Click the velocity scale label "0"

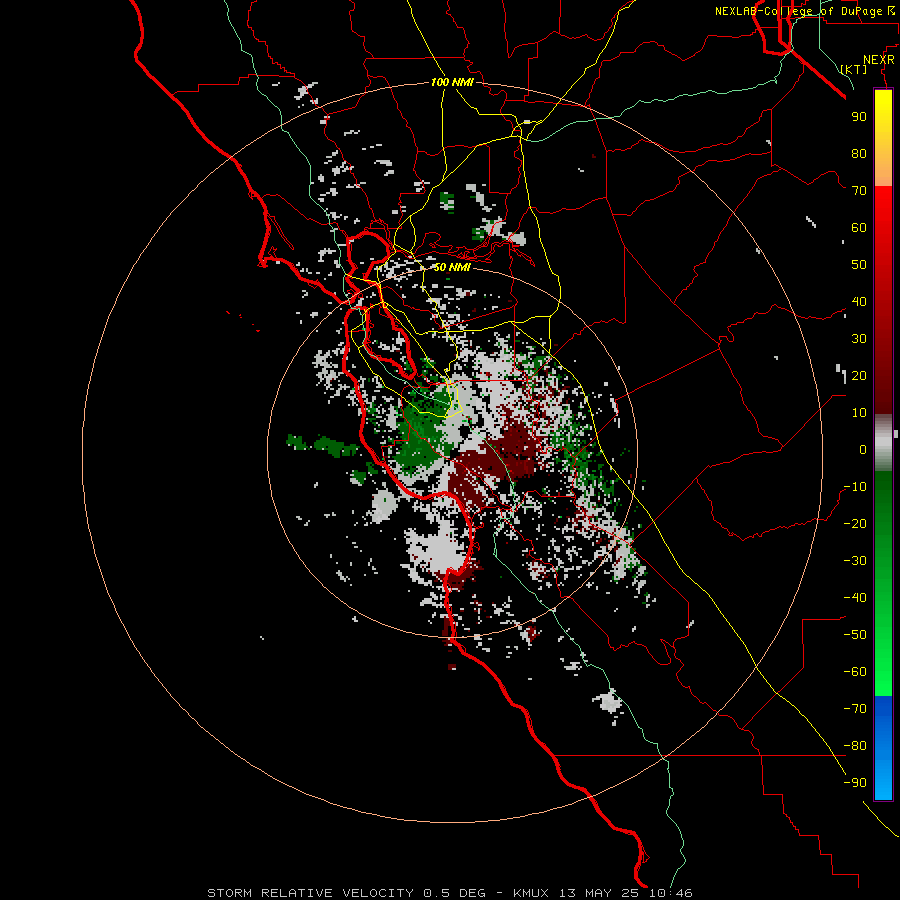click(x=863, y=450)
